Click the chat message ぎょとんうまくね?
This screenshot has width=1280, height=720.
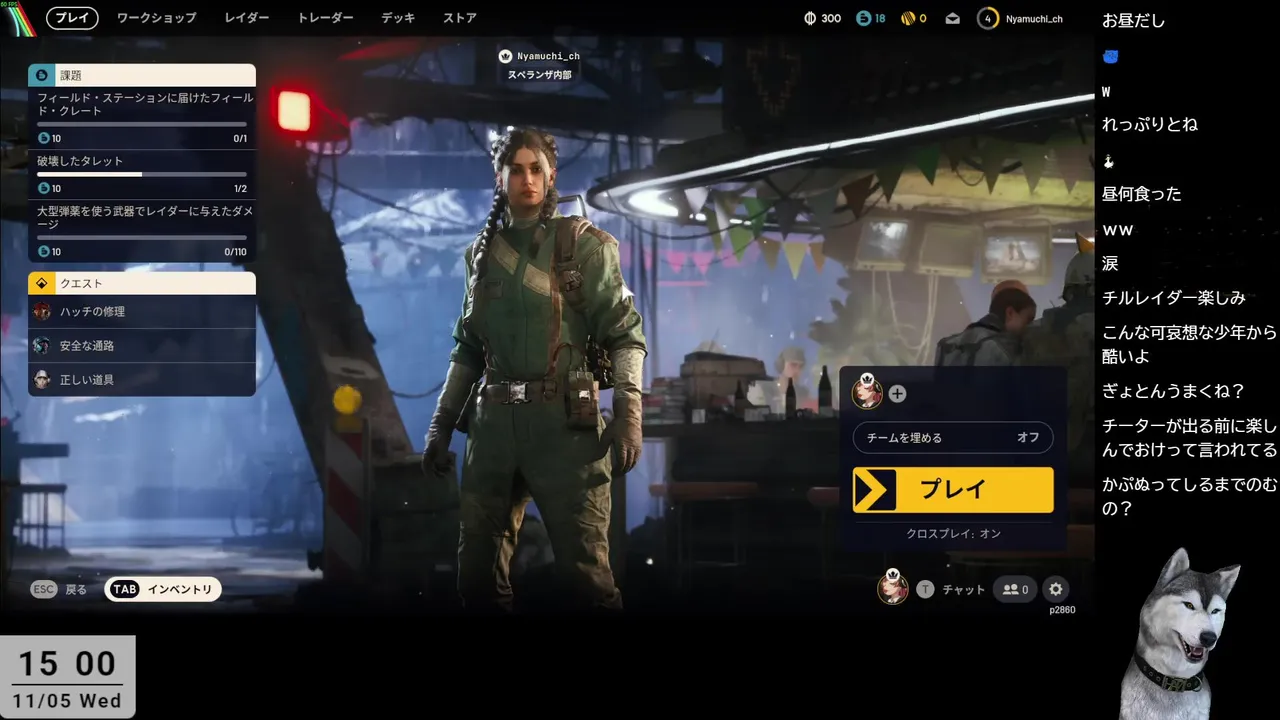pyautogui.click(x=1173, y=392)
